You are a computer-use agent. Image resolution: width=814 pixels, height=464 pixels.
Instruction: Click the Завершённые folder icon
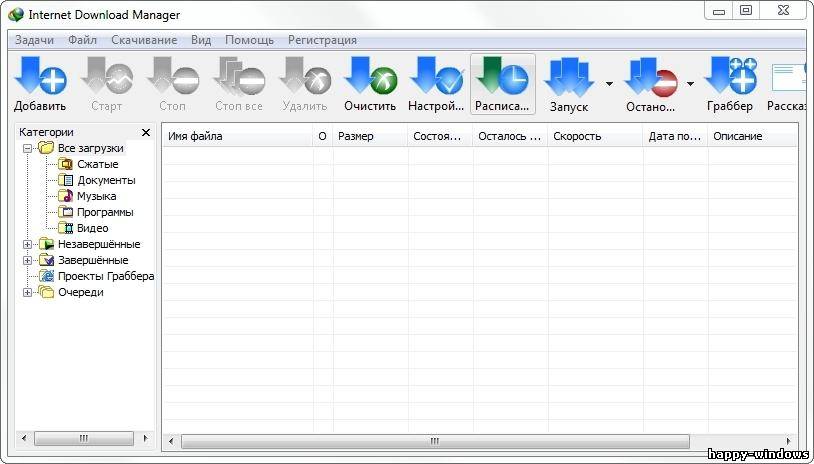46,260
